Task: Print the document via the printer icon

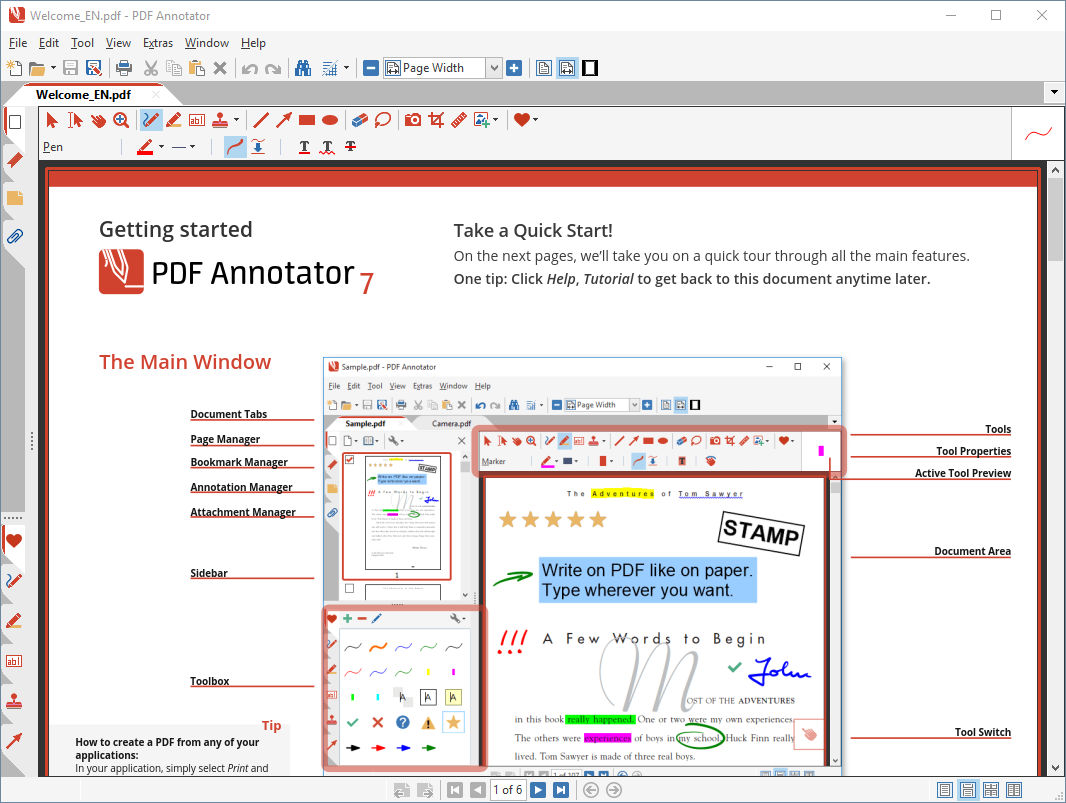Action: tap(124, 68)
